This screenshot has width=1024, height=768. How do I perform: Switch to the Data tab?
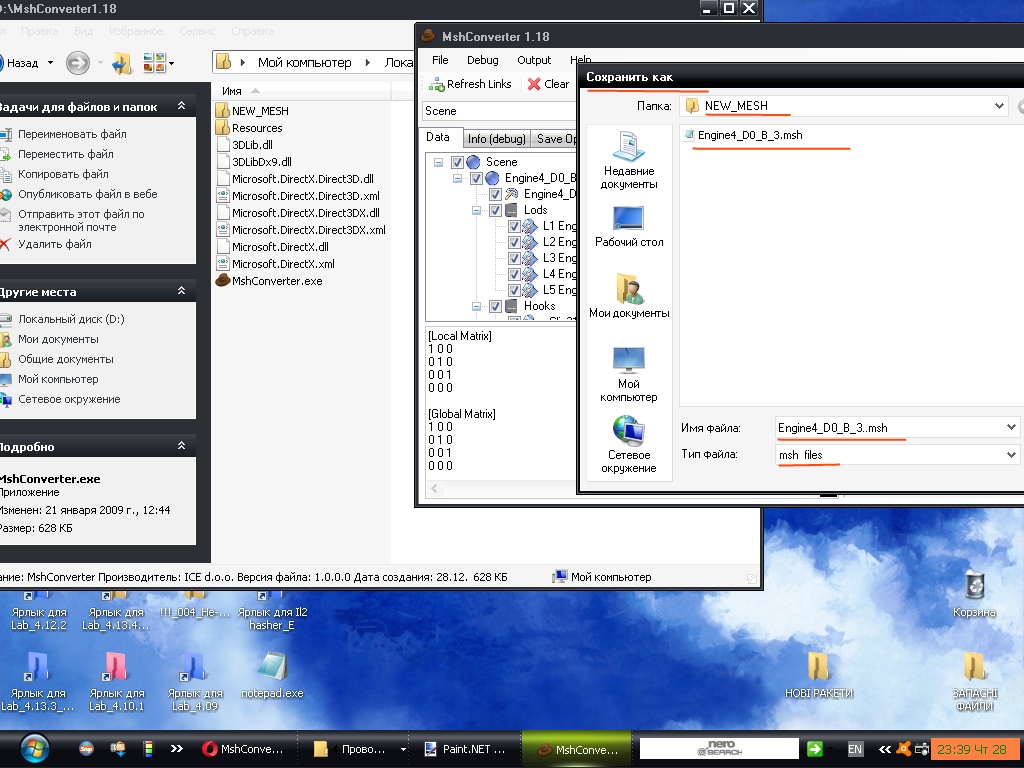[x=438, y=137]
